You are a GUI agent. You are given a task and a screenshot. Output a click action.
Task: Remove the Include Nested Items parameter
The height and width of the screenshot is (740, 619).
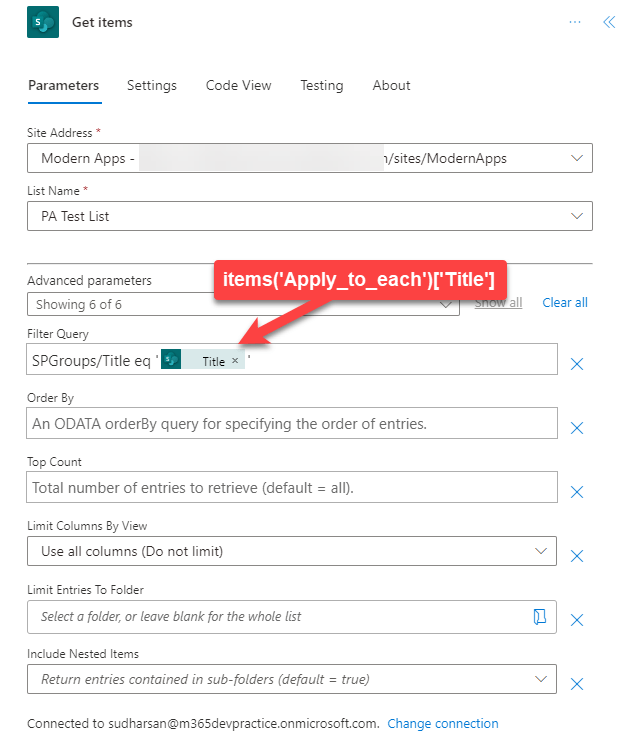[x=577, y=684]
